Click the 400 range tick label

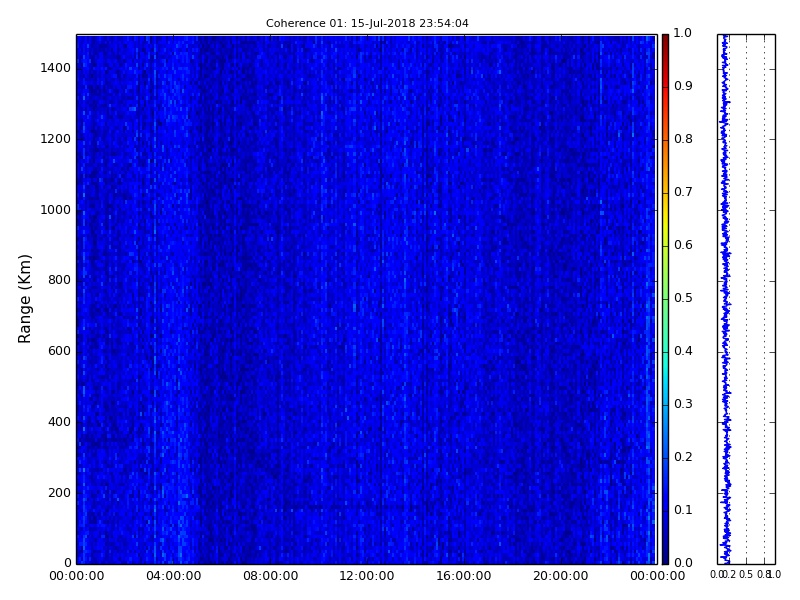[x=59, y=422]
